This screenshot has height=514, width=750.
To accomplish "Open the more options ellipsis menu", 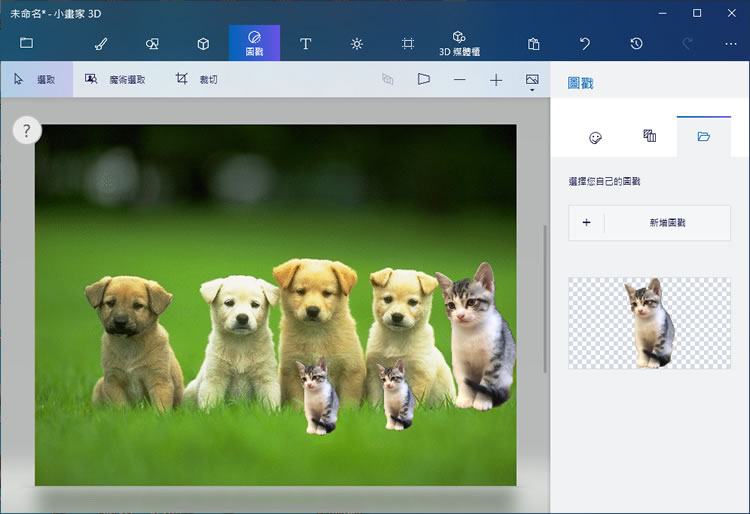I will coord(731,44).
